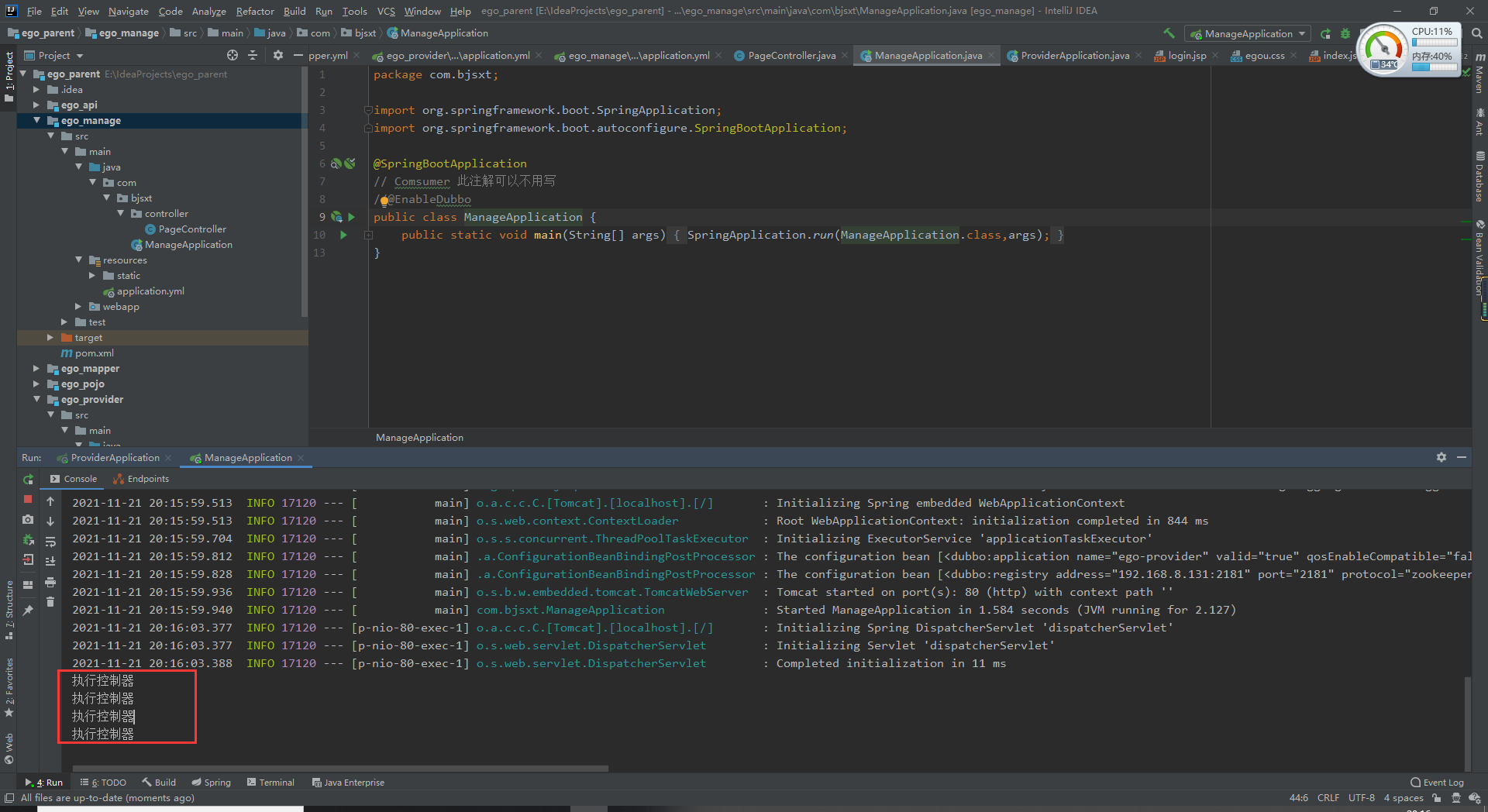Screen dimensions: 1488x812
Task: Close the login.jsp editor tab
Action: pyautogui.click(x=1215, y=55)
